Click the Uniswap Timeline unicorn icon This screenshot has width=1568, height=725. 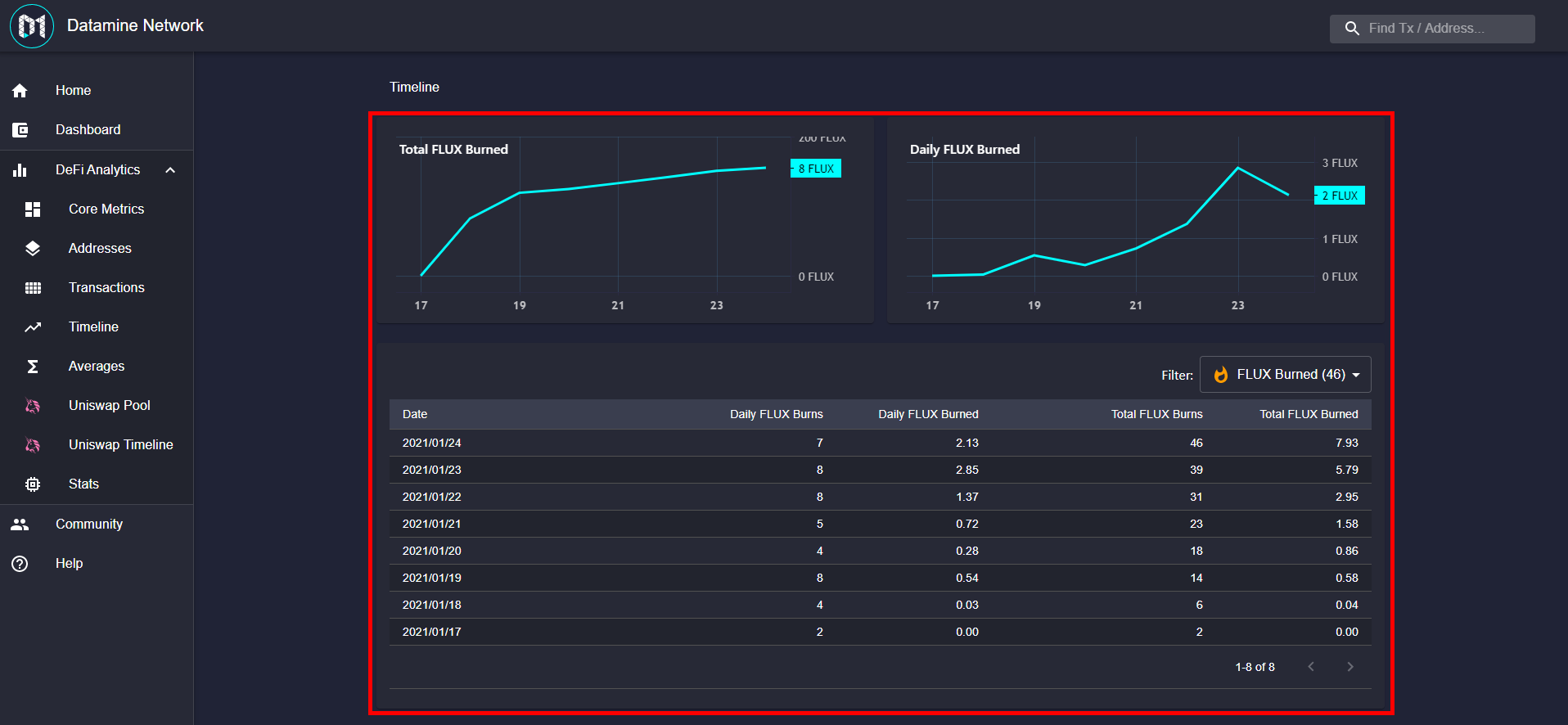pyautogui.click(x=33, y=445)
